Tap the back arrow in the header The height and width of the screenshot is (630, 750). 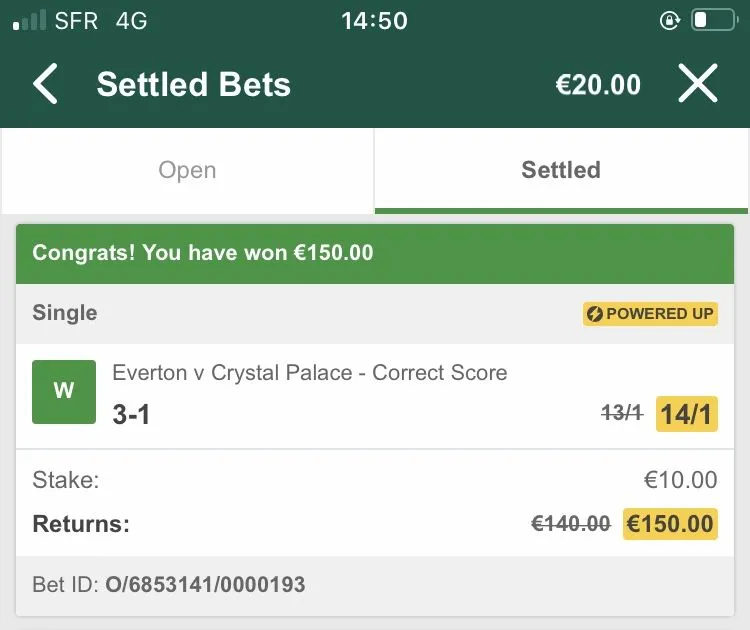[x=45, y=84]
